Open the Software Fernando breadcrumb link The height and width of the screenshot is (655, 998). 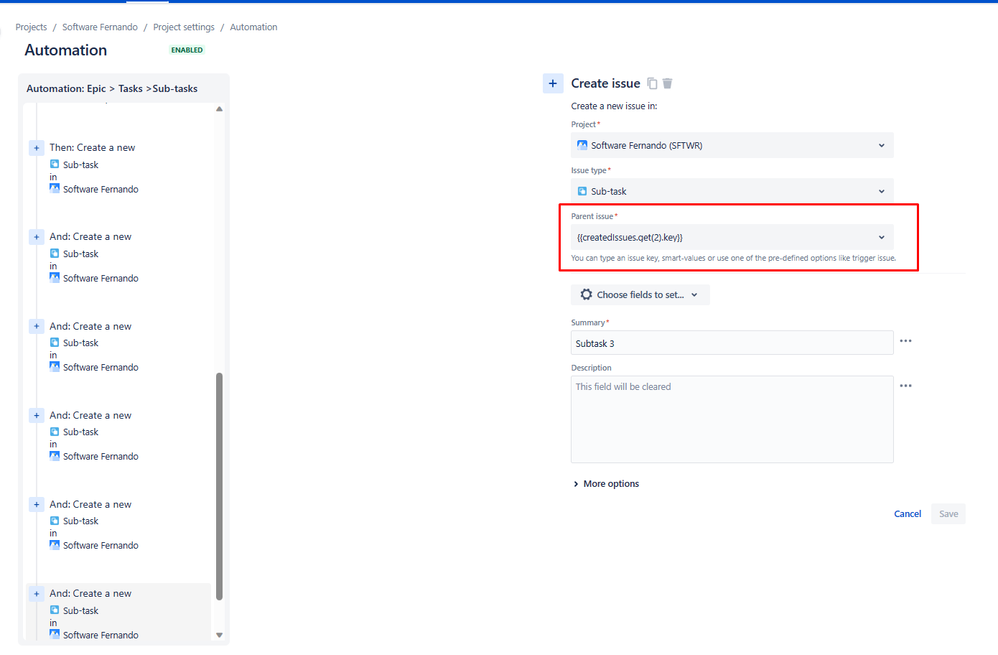(x=100, y=27)
